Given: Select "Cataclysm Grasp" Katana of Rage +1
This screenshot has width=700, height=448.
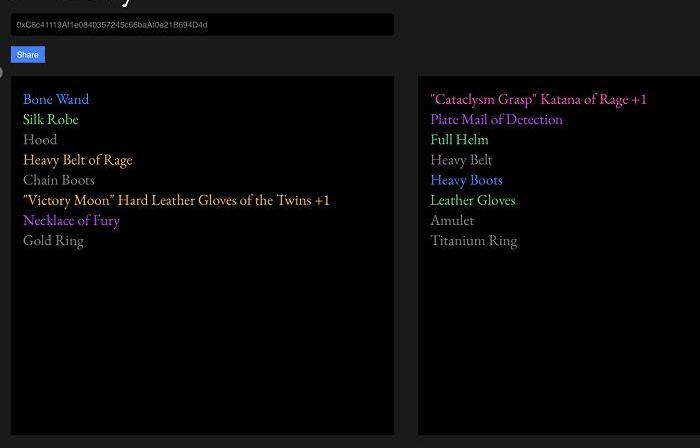Looking at the screenshot, I should click(538, 99).
